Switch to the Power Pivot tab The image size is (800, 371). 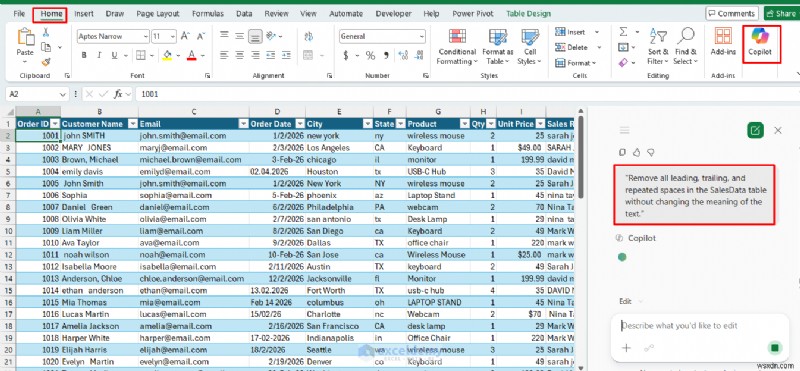point(472,14)
